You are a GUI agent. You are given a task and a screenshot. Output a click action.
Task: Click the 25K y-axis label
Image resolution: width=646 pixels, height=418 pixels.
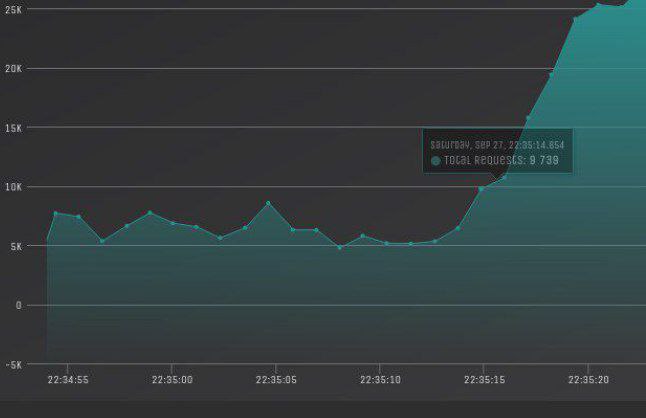(13, 9)
